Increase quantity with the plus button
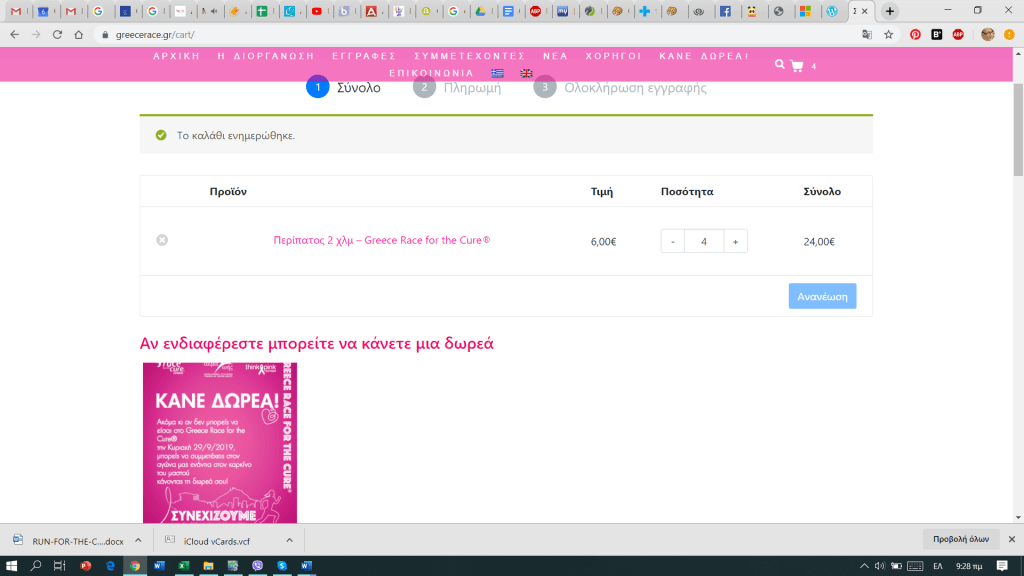 (x=735, y=241)
